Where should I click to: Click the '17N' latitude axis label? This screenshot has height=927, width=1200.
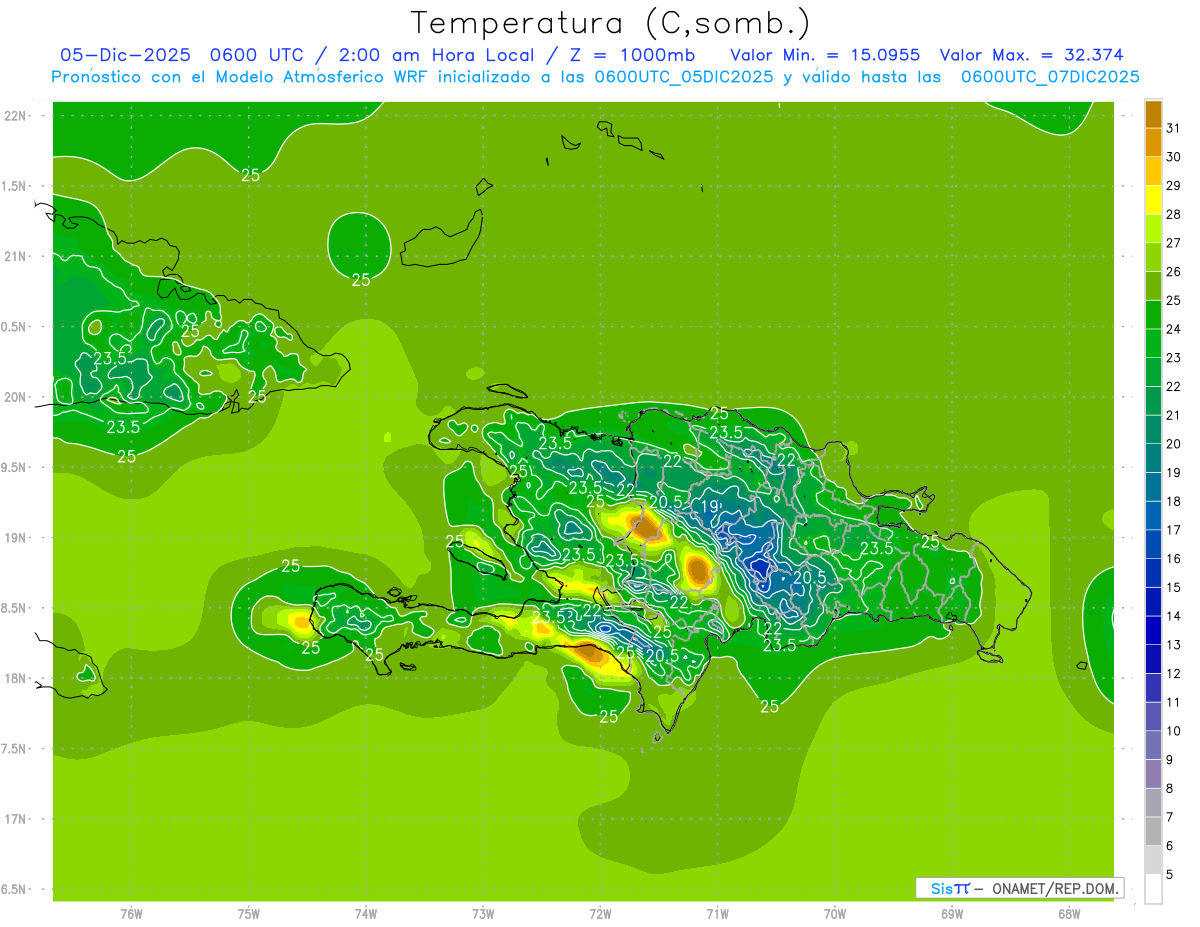(x=14, y=819)
